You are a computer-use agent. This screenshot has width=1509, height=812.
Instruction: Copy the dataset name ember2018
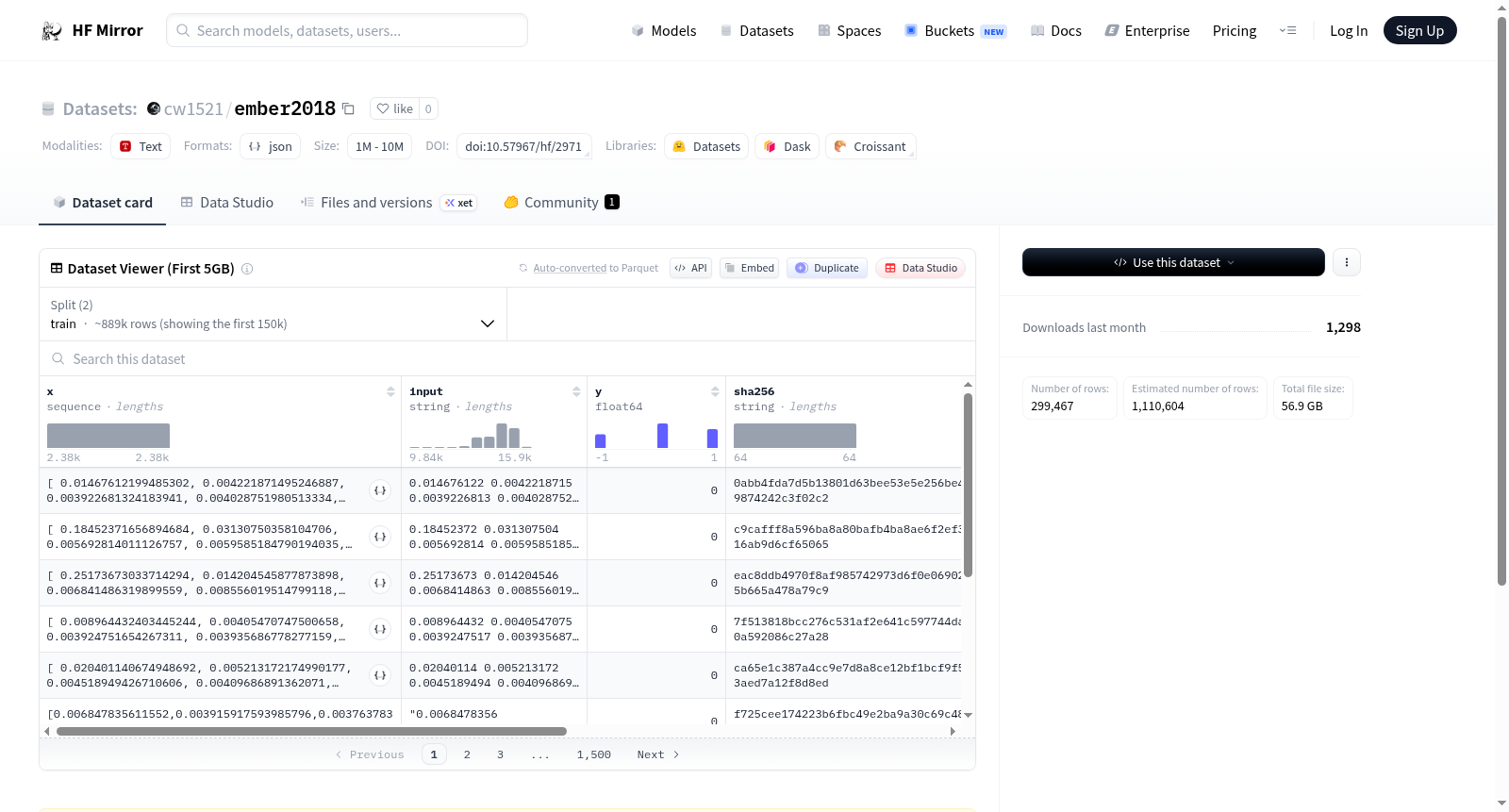click(348, 108)
